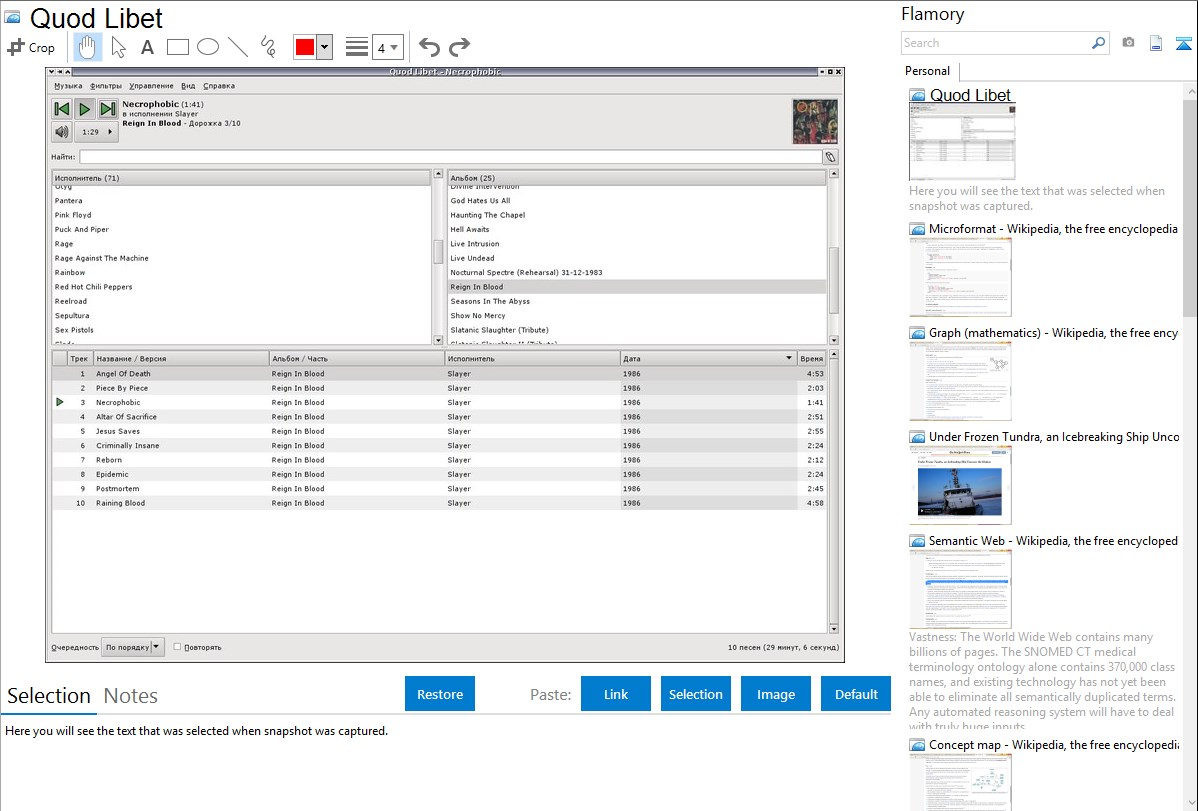Select the Crop tool
1198x811 pixels.
pyautogui.click(x=31, y=47)
